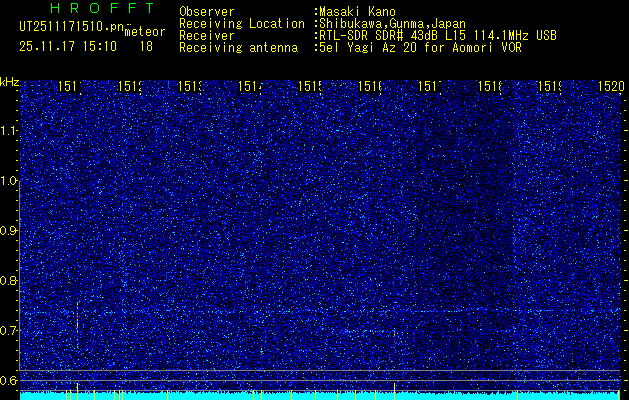Click the 1513 time axis label
The image size is (629, 400).
coord(190,86)
